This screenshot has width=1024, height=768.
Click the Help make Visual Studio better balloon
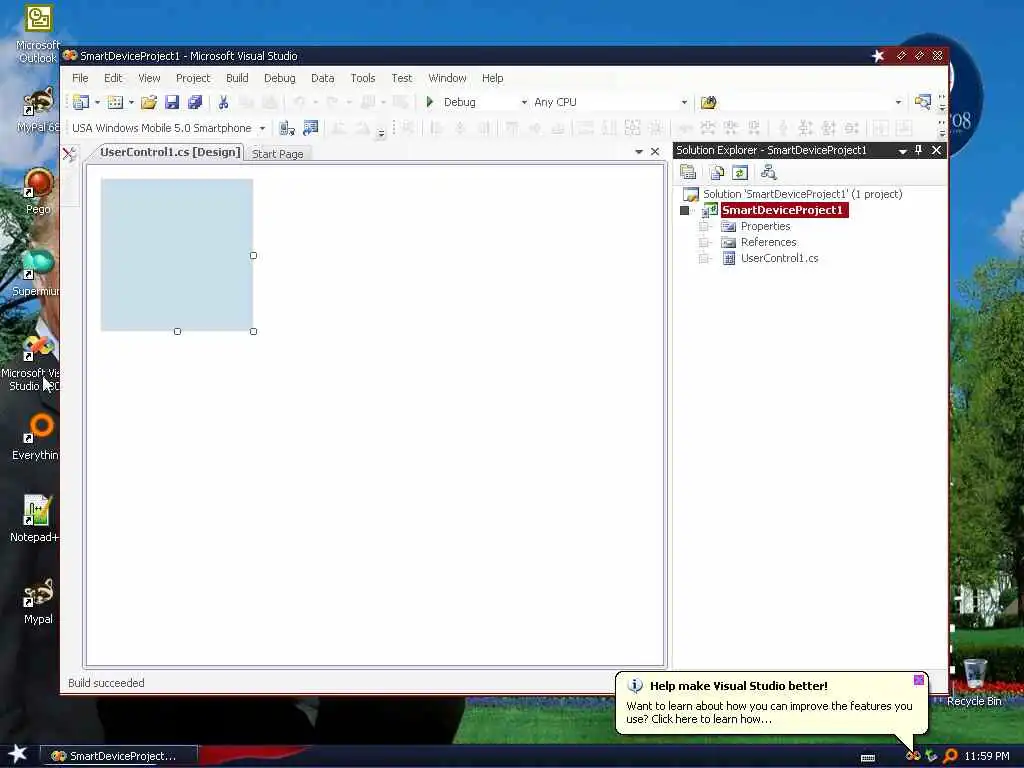pos(771,703)
